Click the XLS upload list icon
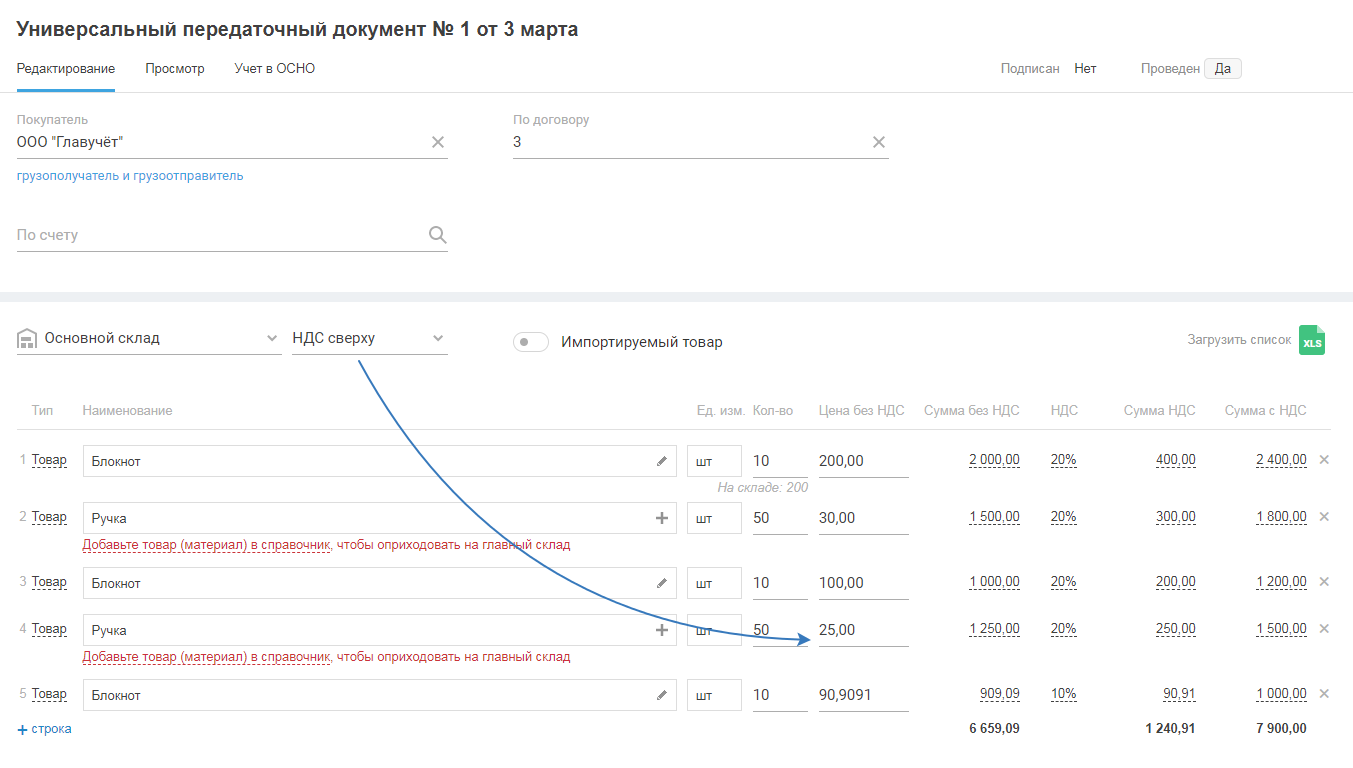Screen dimensions: 1353x768 1311,340
